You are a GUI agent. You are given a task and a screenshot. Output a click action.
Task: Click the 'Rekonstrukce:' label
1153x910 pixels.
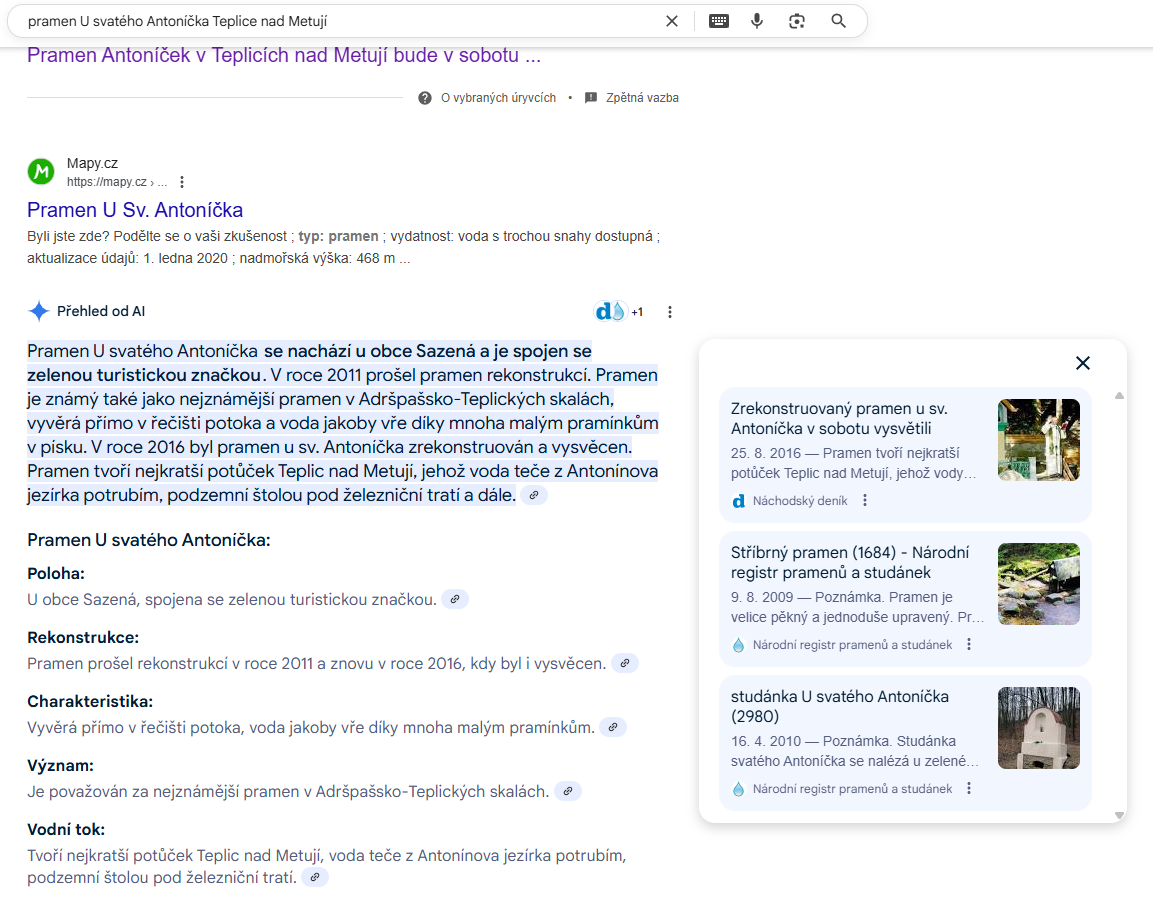click(83, 637)
